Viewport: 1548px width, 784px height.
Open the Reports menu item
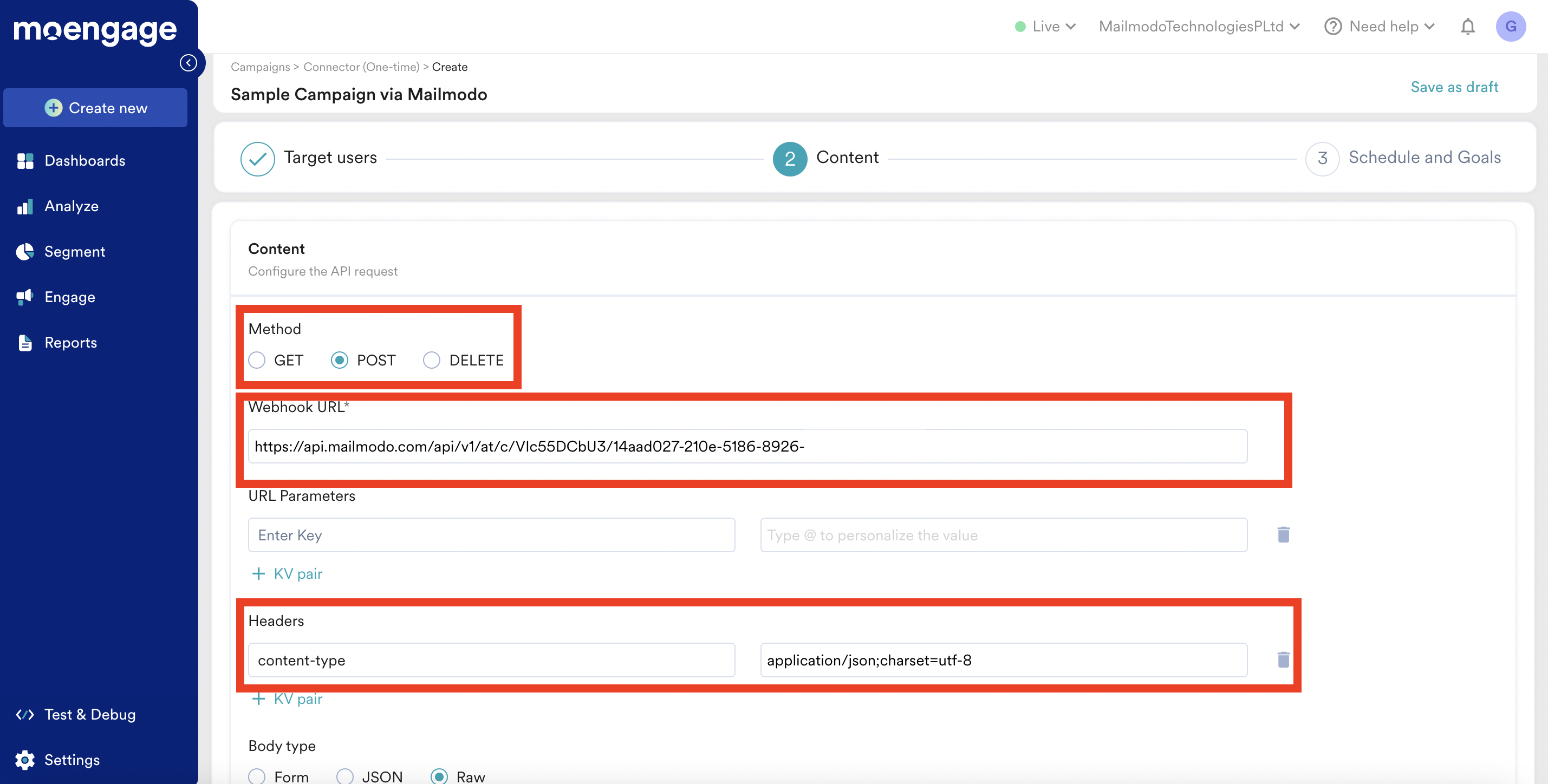tap(70, 342)
